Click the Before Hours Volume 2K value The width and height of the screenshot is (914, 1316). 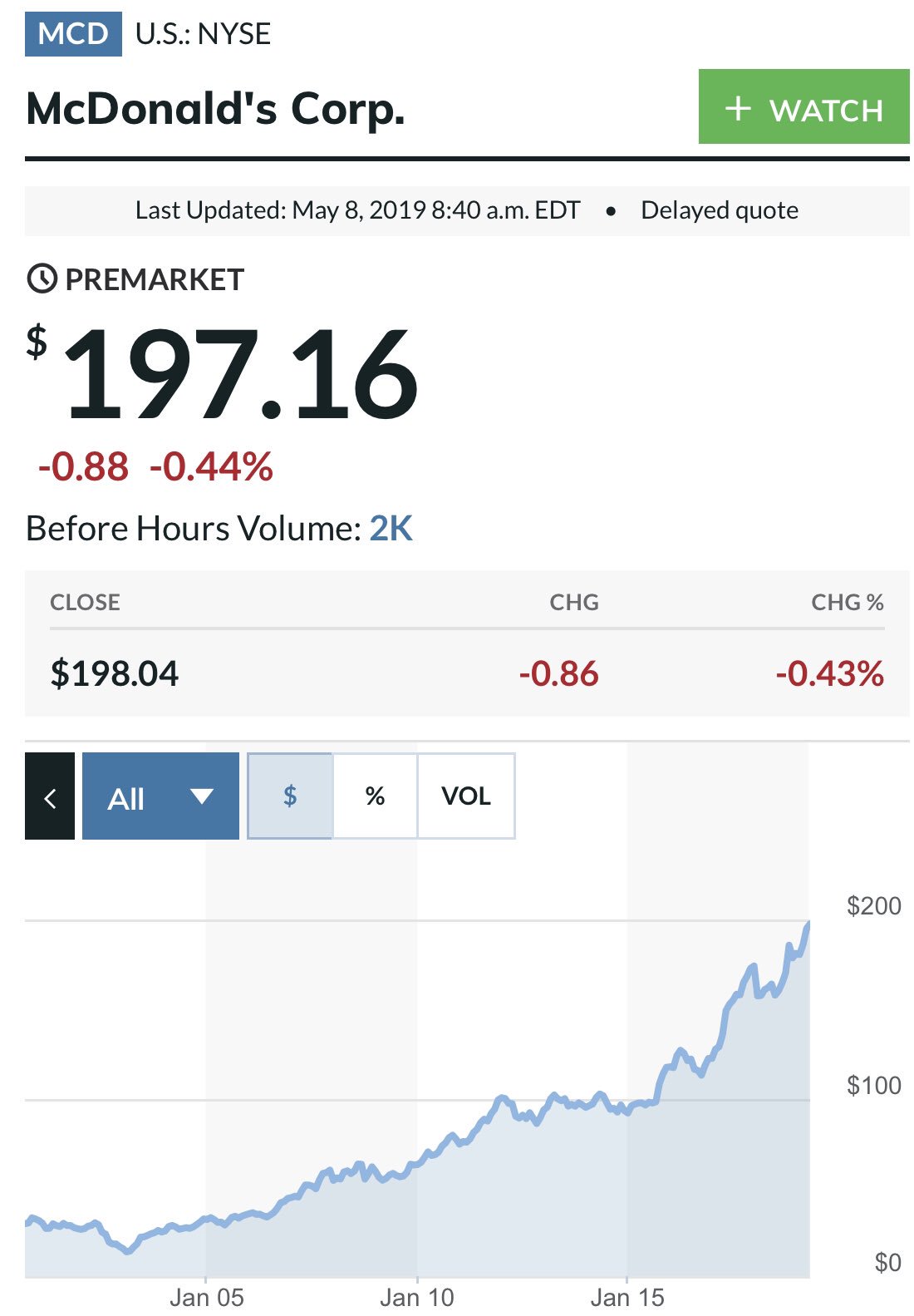click(x=391, y=528)
